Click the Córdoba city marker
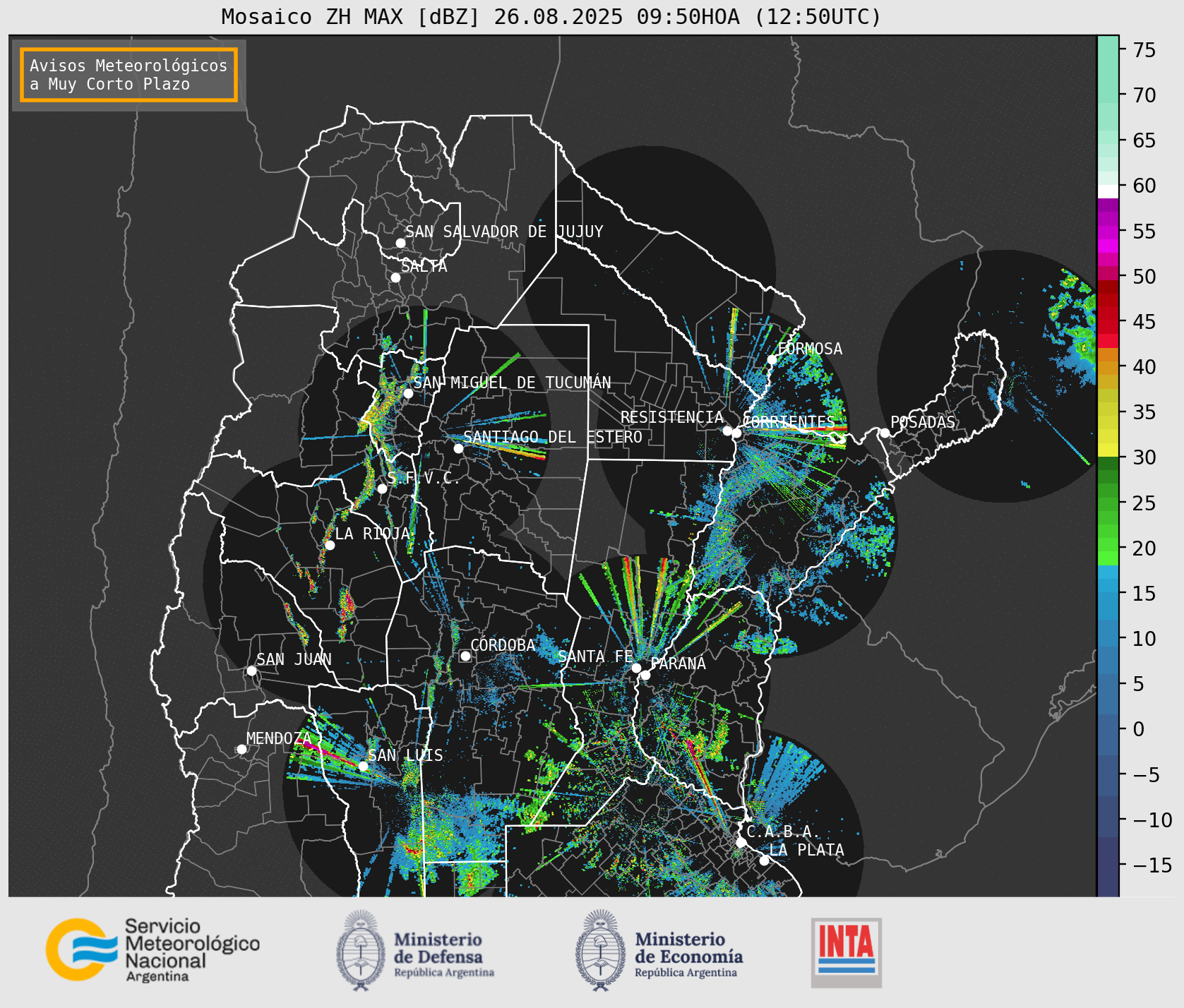The height and width of the screenshot is (1008, 1184). (x=465, y=656)
